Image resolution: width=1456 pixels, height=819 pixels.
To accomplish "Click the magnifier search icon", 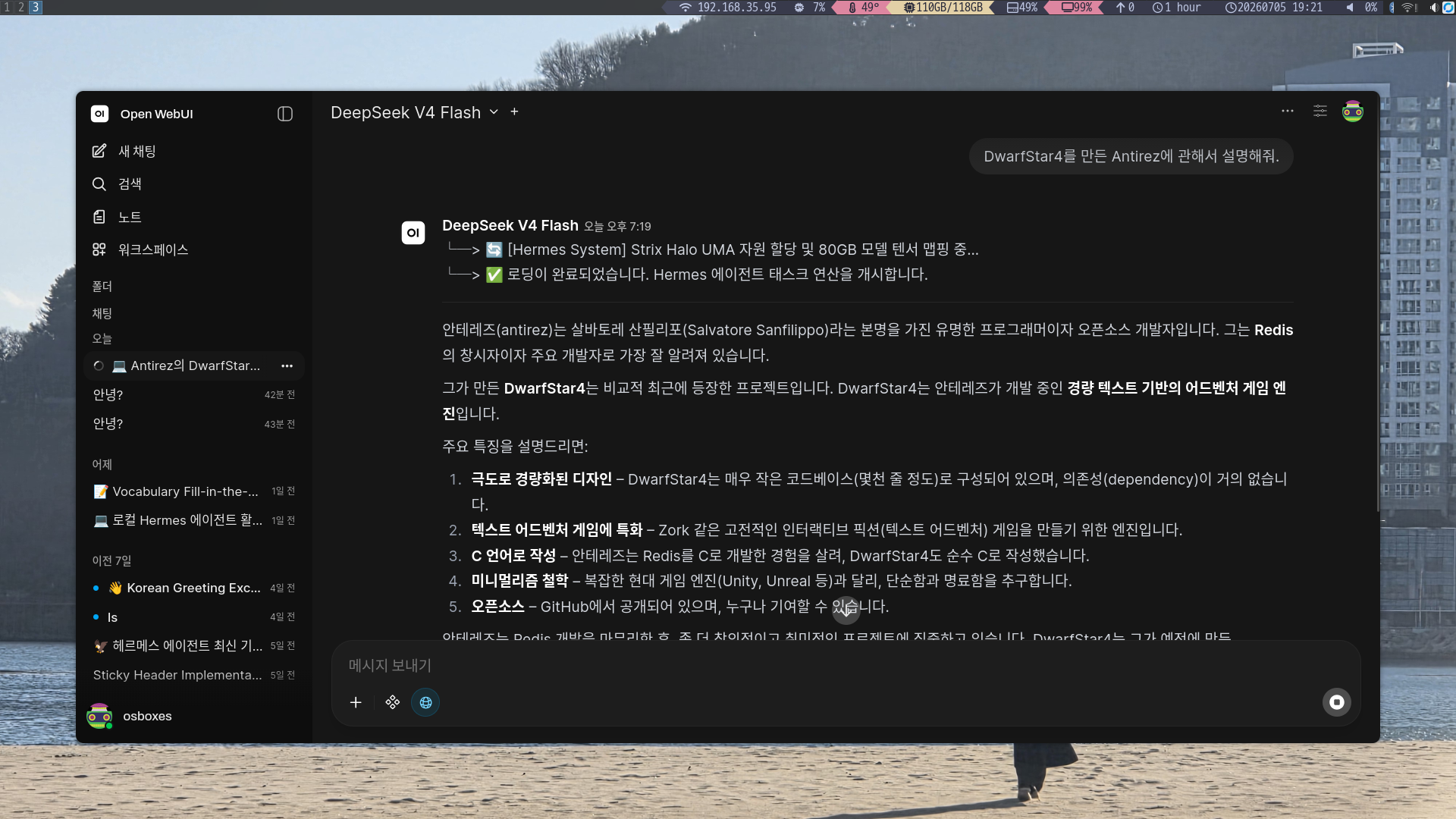I will pos(99,184).
